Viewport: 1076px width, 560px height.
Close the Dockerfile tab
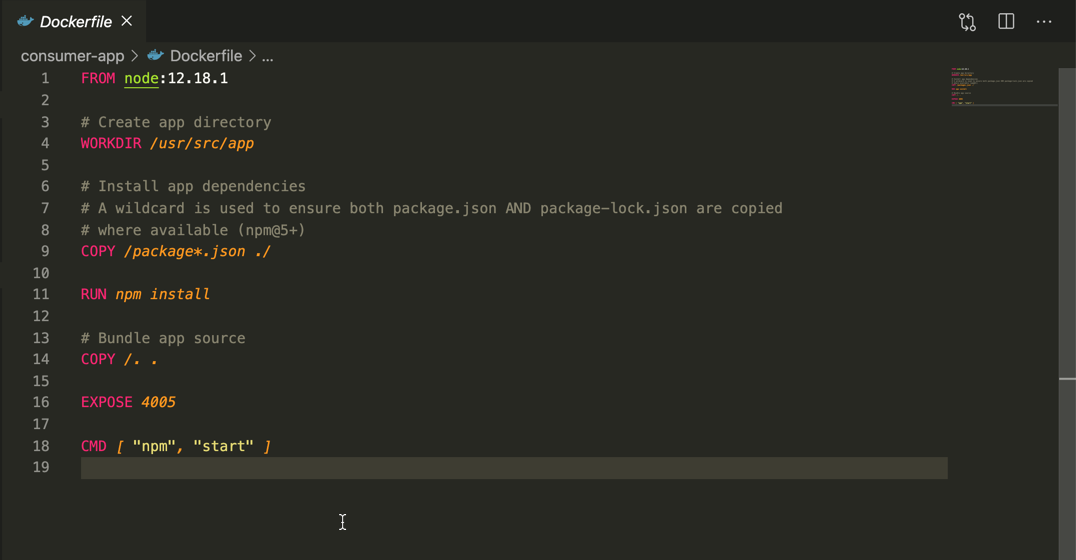pos(127,21)
